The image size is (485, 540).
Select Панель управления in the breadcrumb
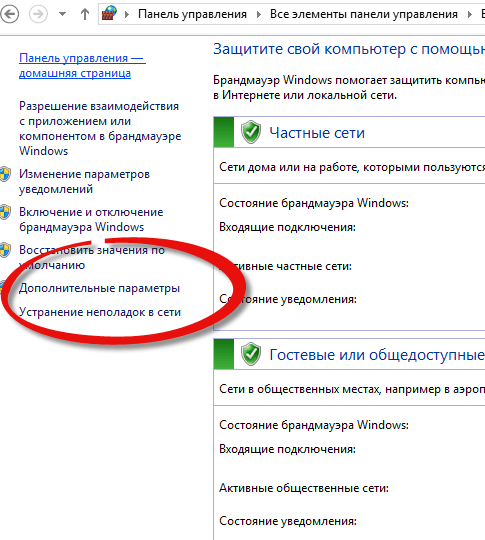(192, 14)
